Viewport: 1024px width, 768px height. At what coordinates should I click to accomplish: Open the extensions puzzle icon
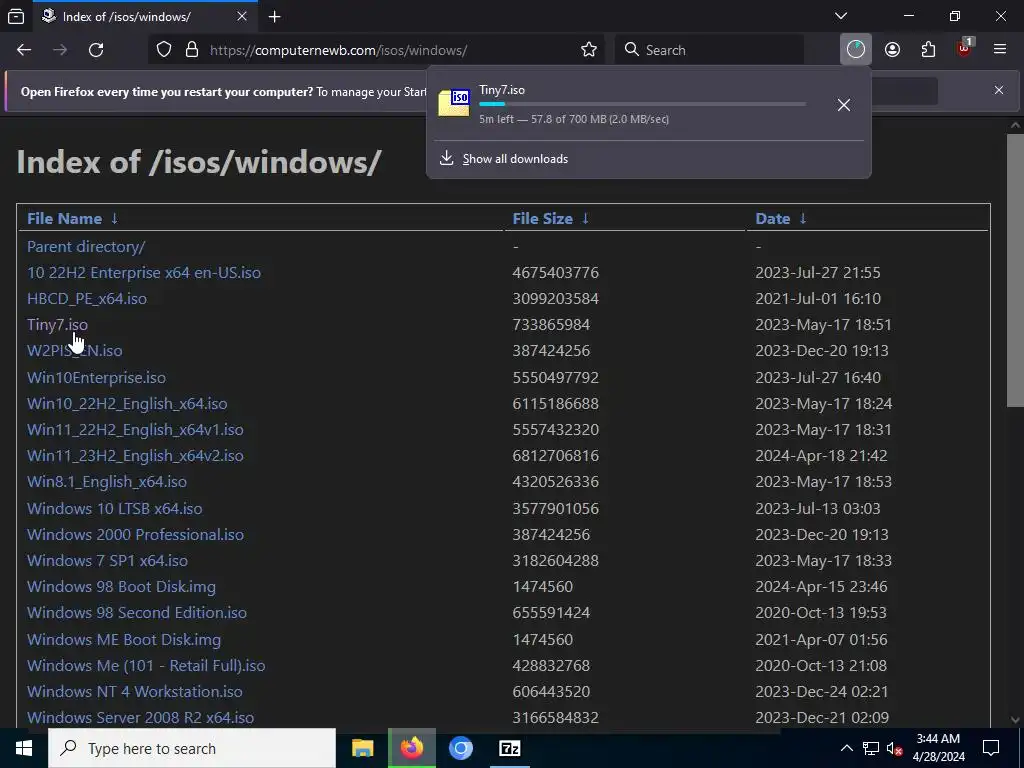coord(928,50)
